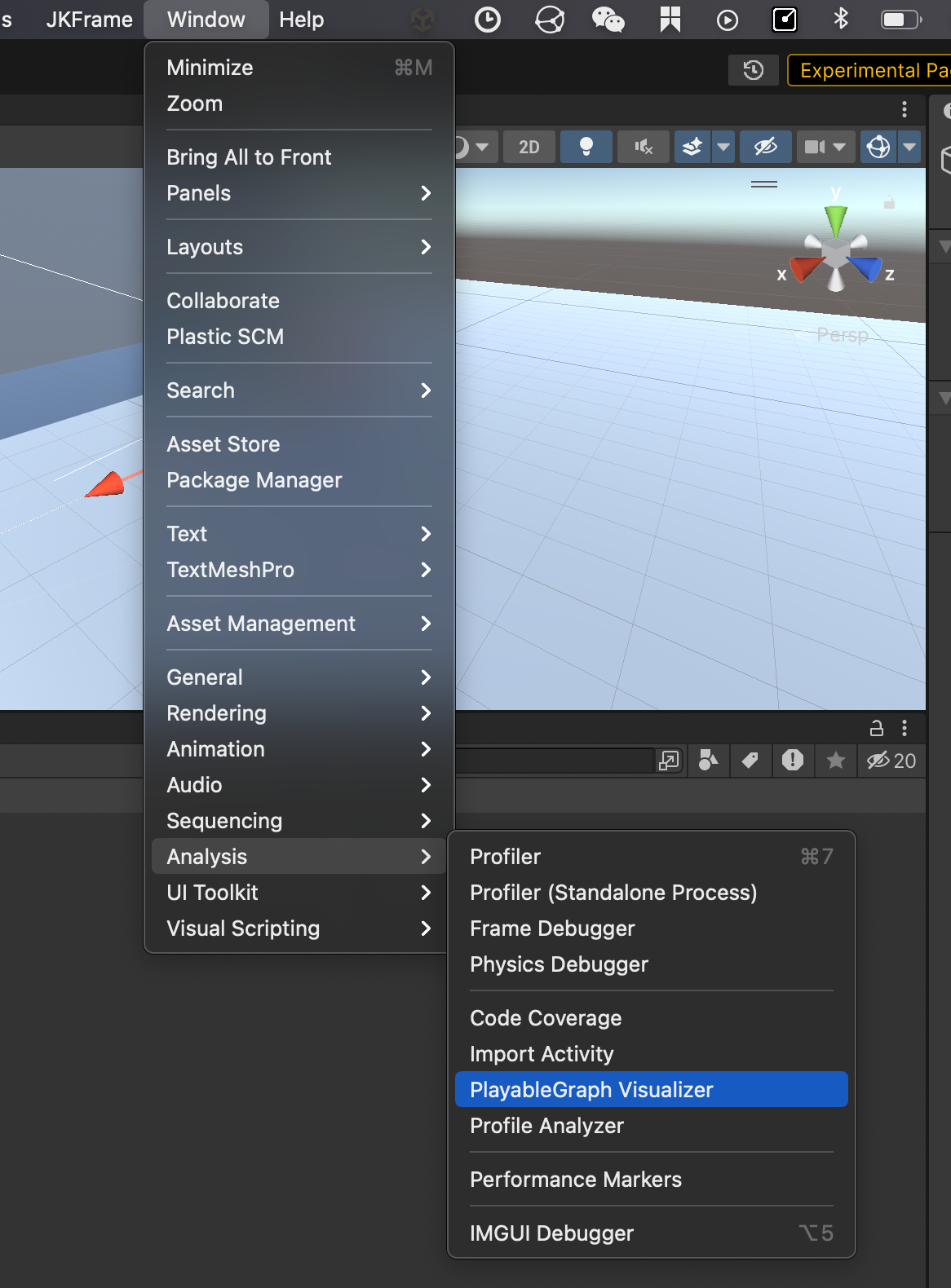Open the Gizmos dropdown arrow
The width and height of the screenshot is (951, 1288).
[909, 147]
